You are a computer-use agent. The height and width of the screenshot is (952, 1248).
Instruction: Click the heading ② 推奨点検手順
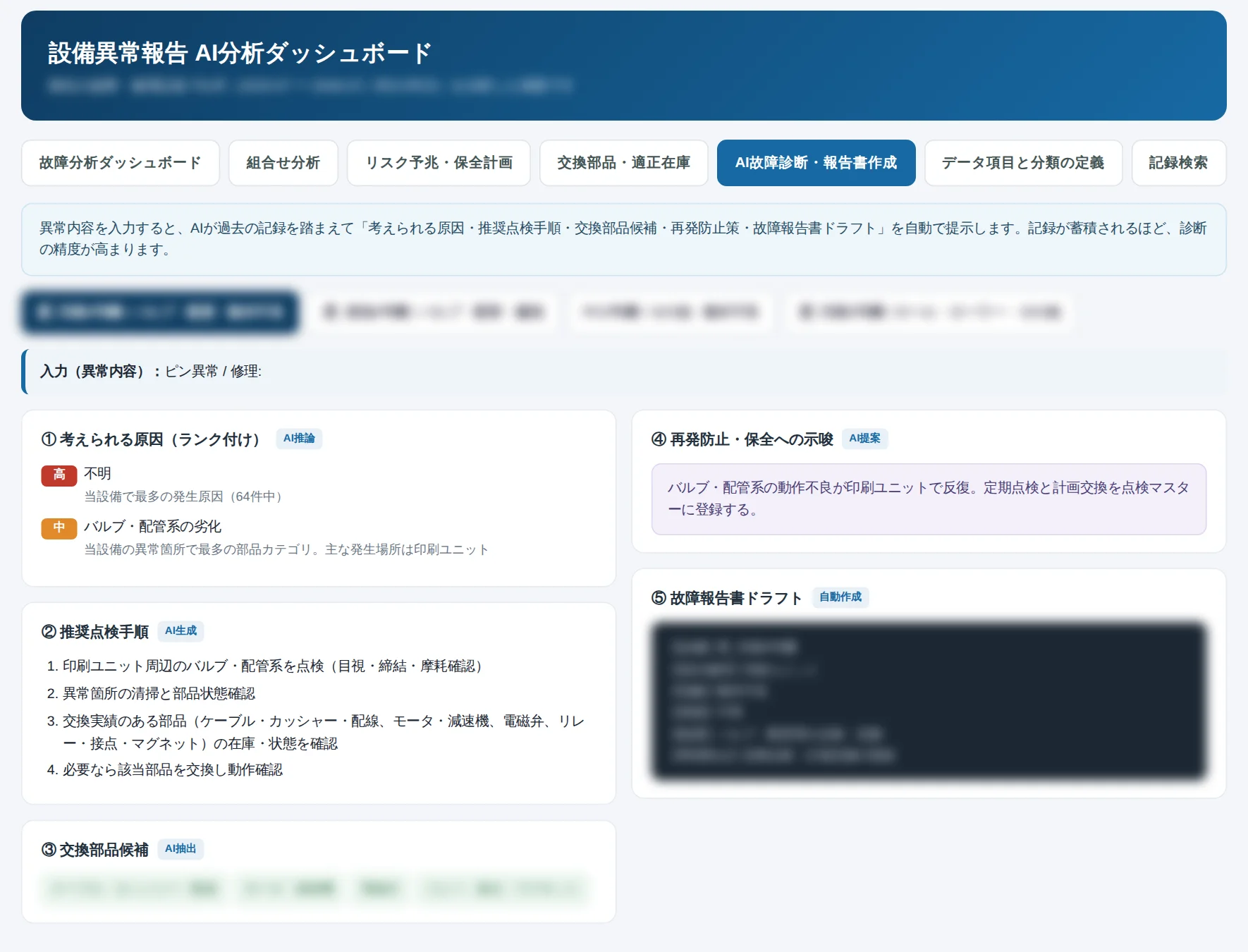[95, 632]
